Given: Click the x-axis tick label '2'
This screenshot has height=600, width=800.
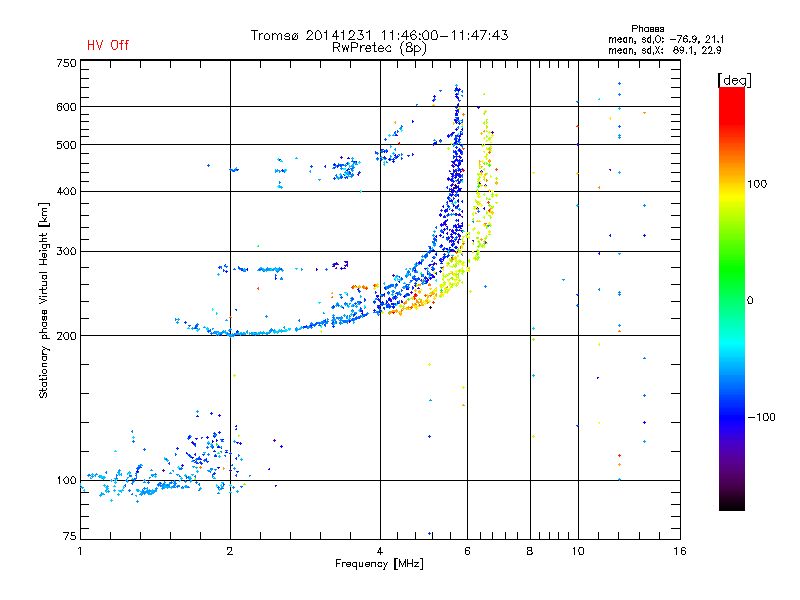Looking at the screenshot, I should point(230,551).
